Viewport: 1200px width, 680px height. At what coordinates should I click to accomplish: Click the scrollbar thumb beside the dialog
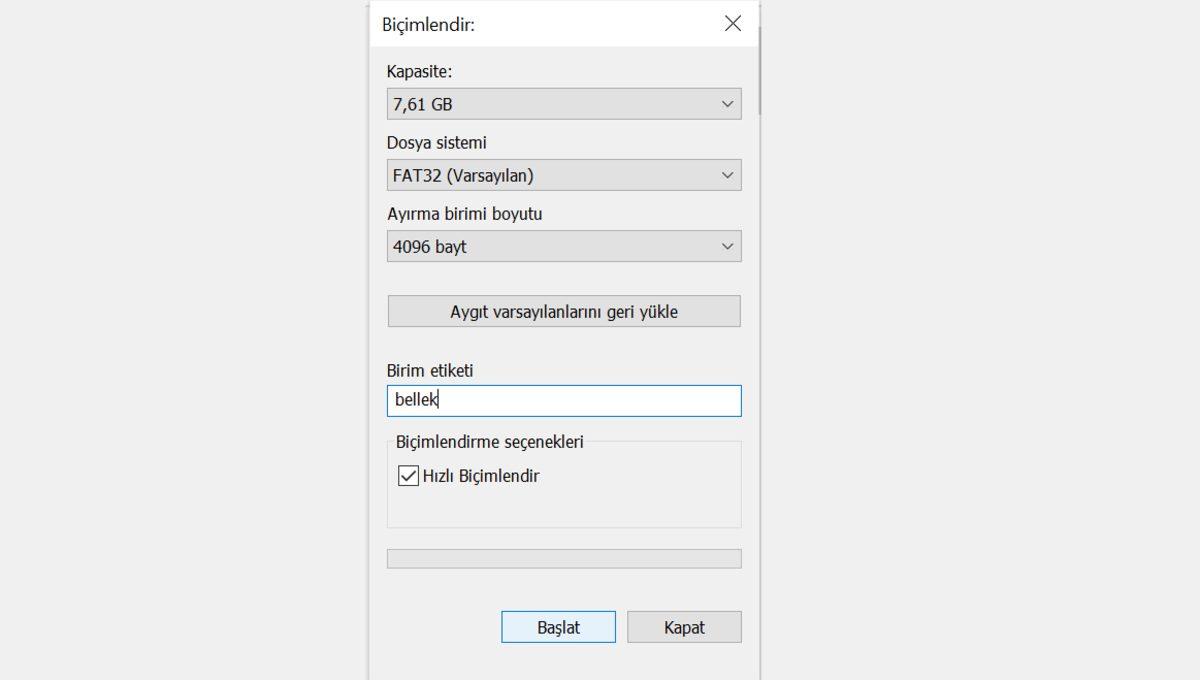point(760,70)
